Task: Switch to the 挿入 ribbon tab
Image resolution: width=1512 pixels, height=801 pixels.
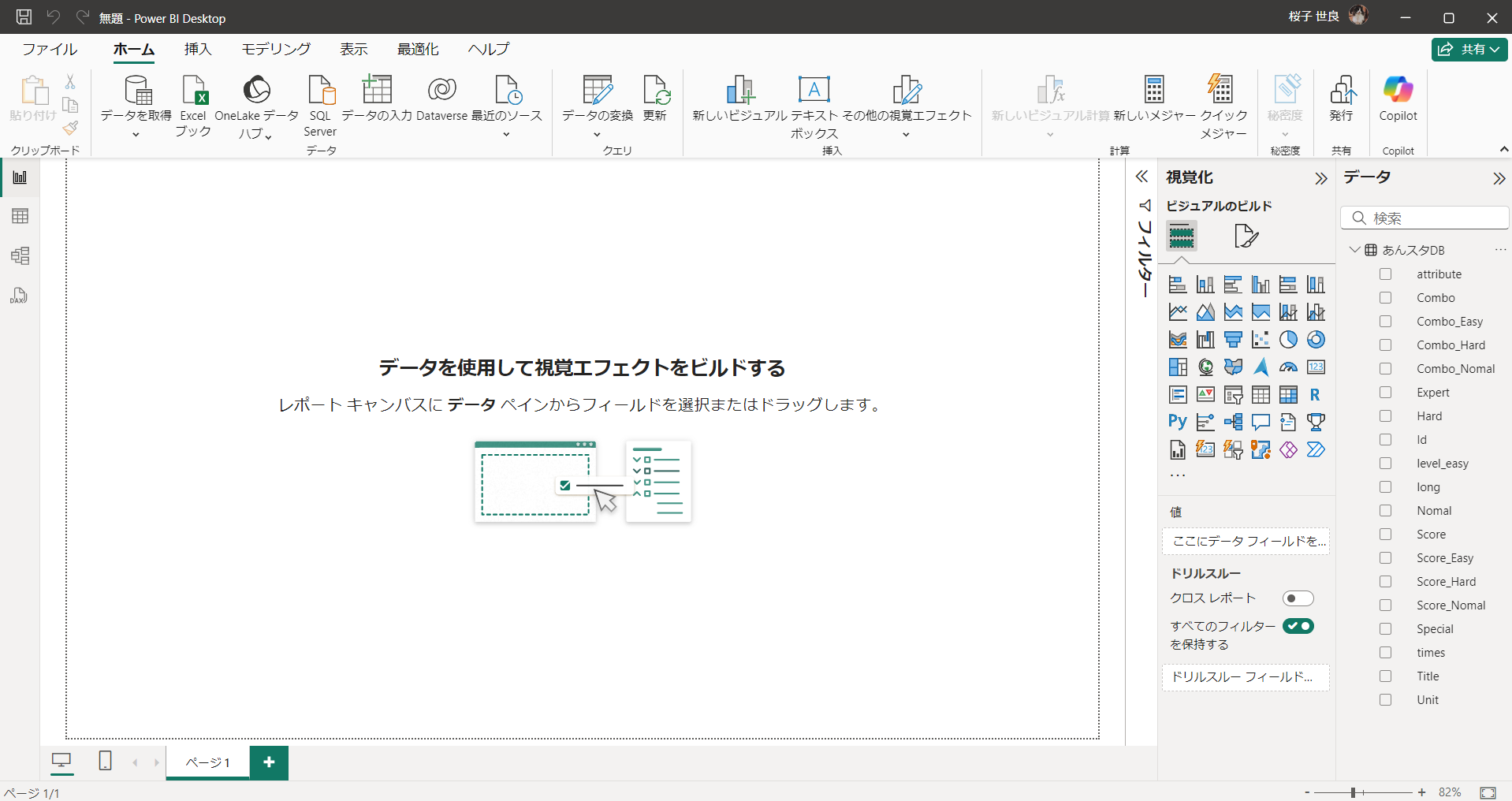Action: (198, 49)
